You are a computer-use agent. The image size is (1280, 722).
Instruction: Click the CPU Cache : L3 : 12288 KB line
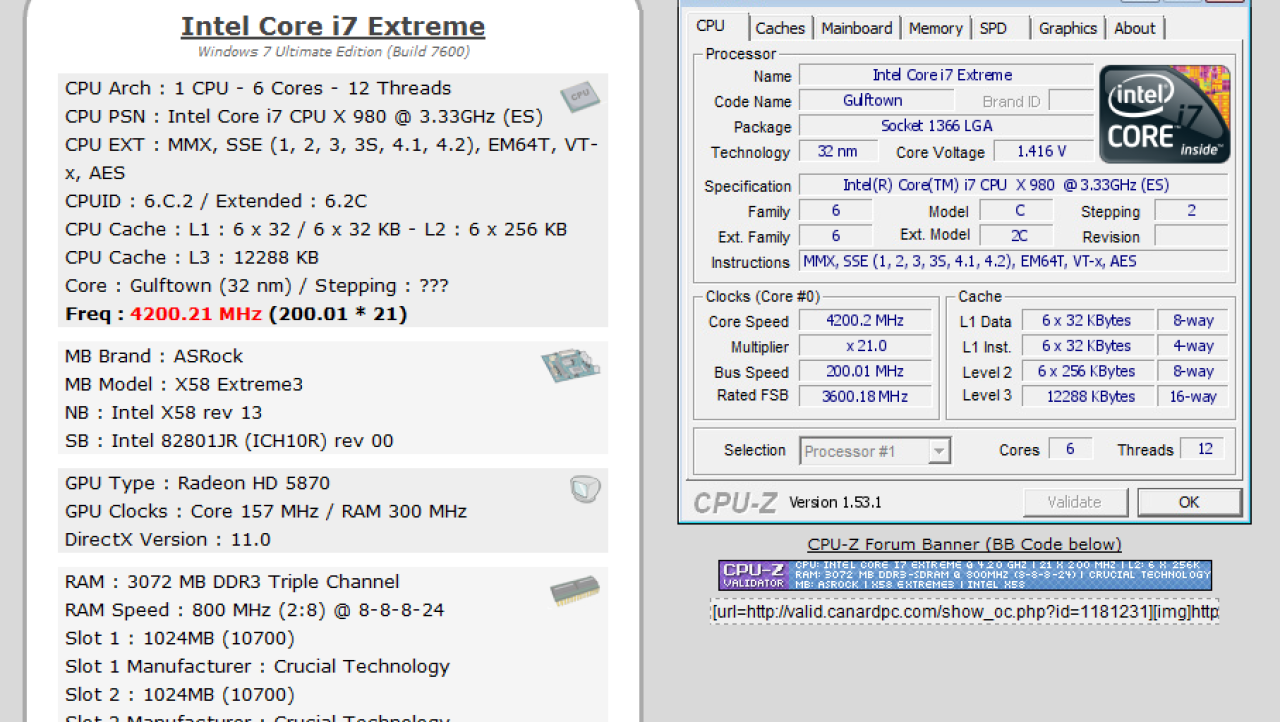[x=192, y=257]
